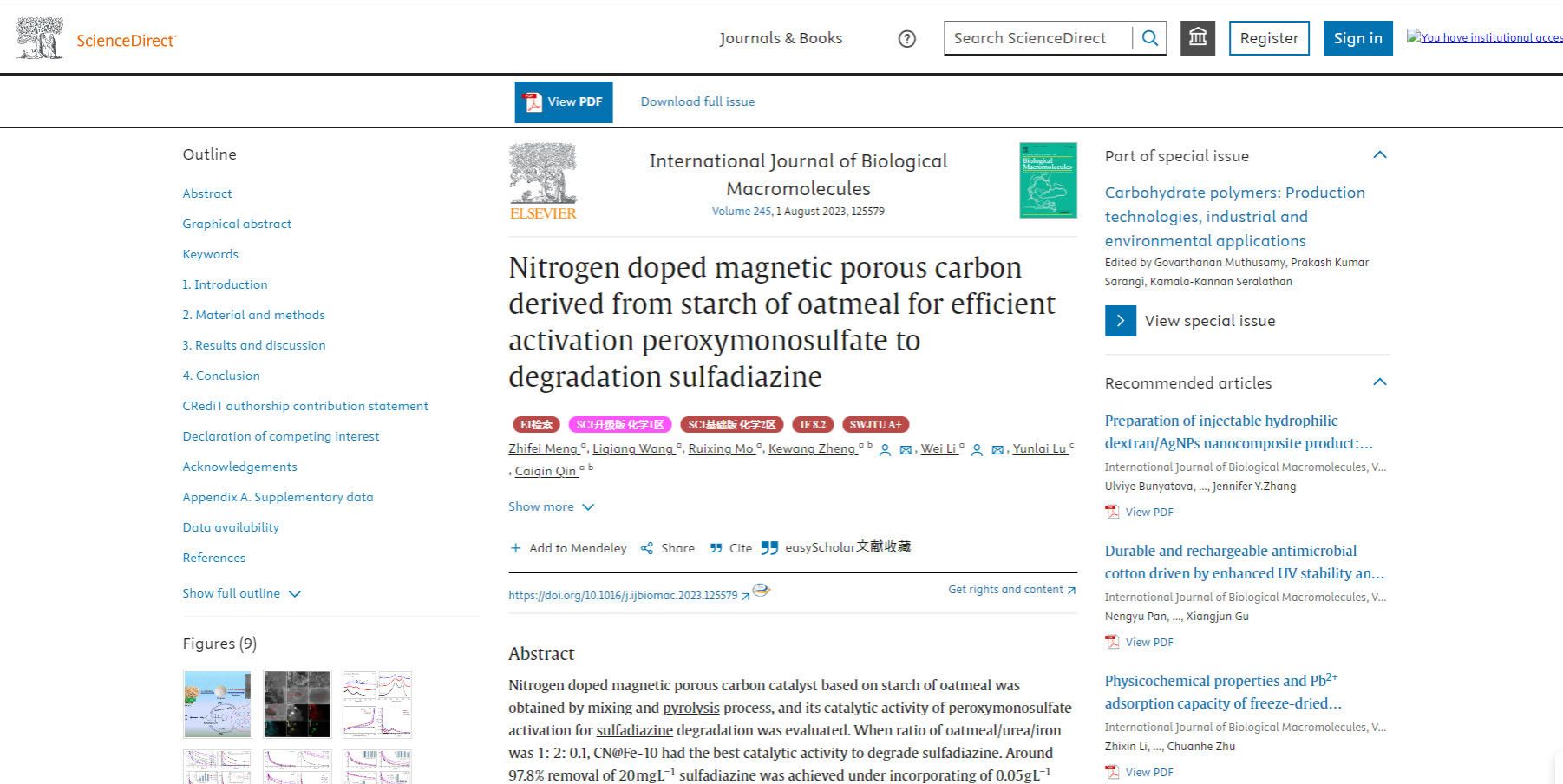Collapse the Recommended articles section
This screenshot has height=784, width=1563.
click(1379, 382)
